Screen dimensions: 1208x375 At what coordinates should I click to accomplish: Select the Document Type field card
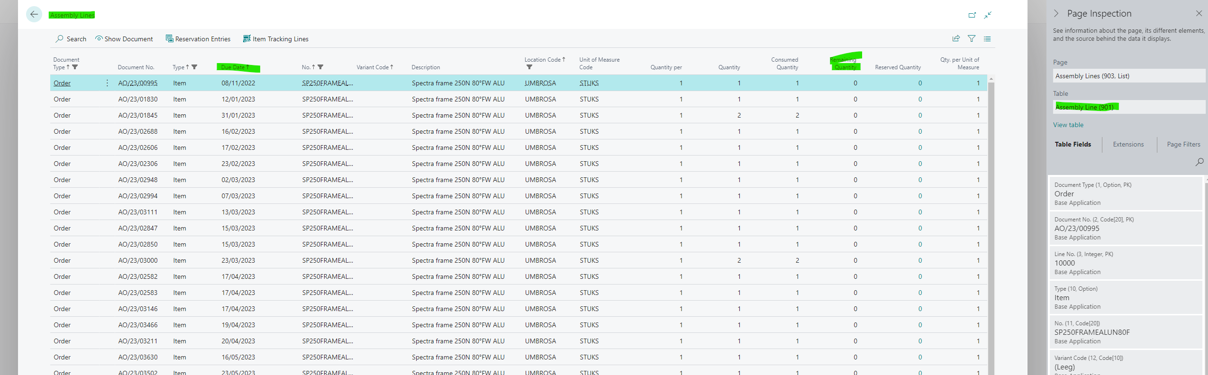coord(1125,193)
